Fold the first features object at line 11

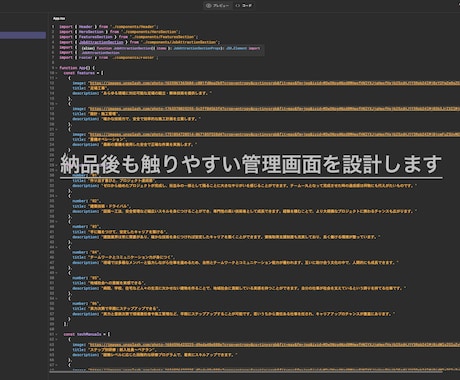tap(56, 78)
